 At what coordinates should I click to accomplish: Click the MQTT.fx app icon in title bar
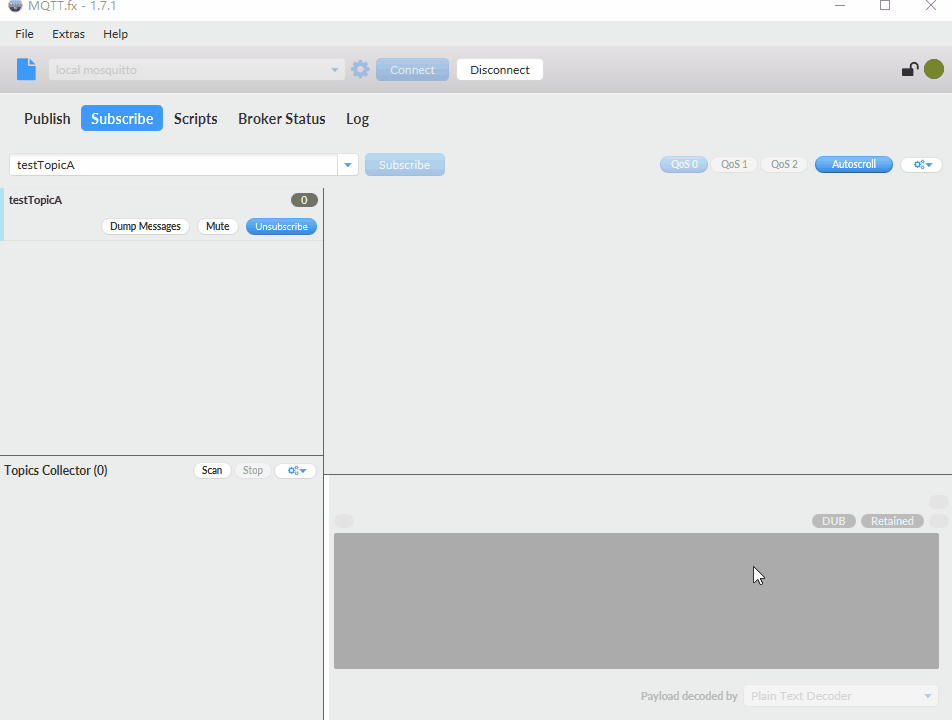pyautogui.click(x=15, y=5)
